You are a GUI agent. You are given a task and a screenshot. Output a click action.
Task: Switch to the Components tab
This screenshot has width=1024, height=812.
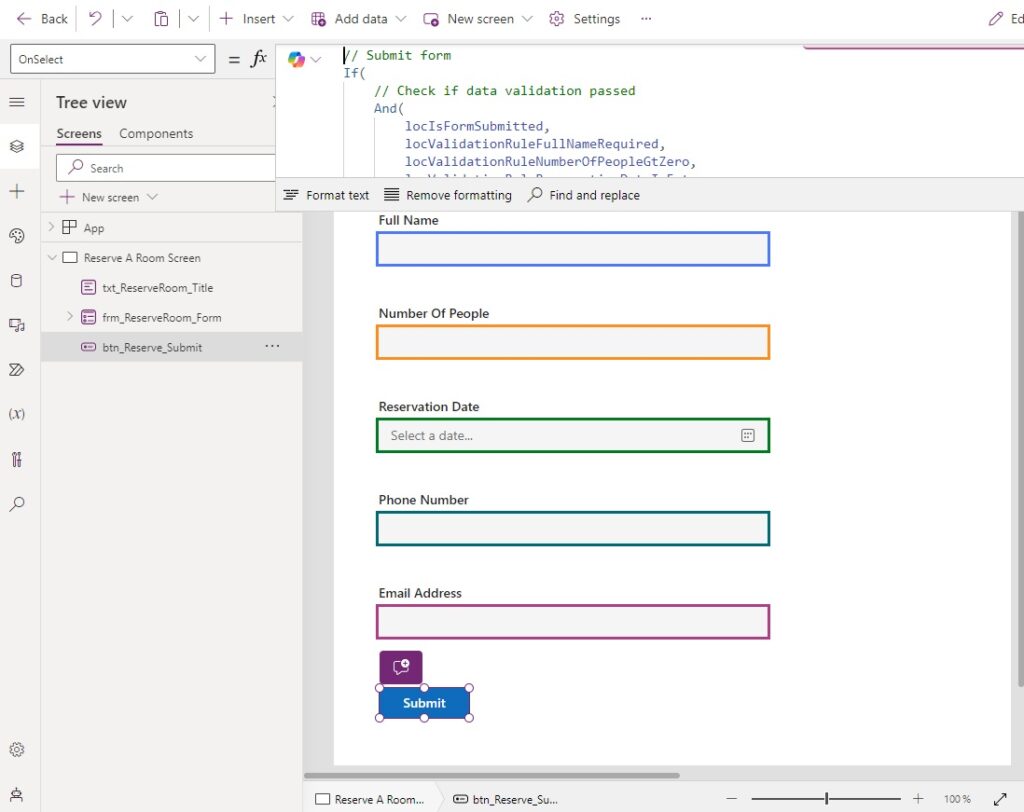coord(155,133)
